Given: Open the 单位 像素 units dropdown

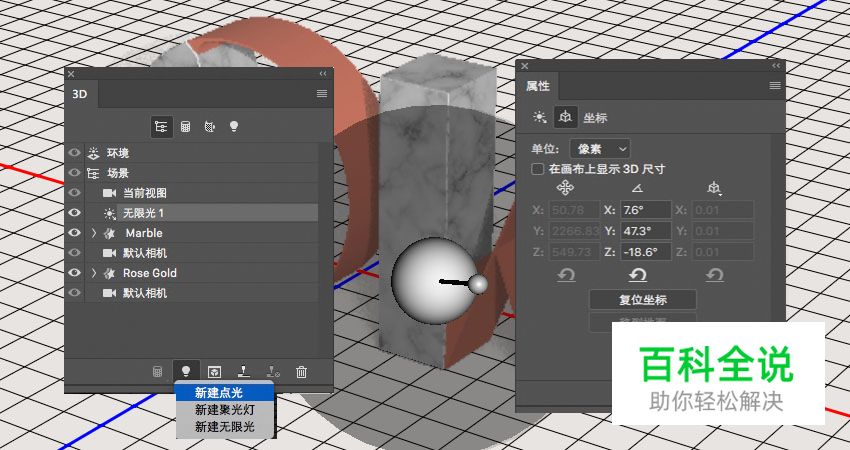Looking at the screenshot, I should point(594,148).
